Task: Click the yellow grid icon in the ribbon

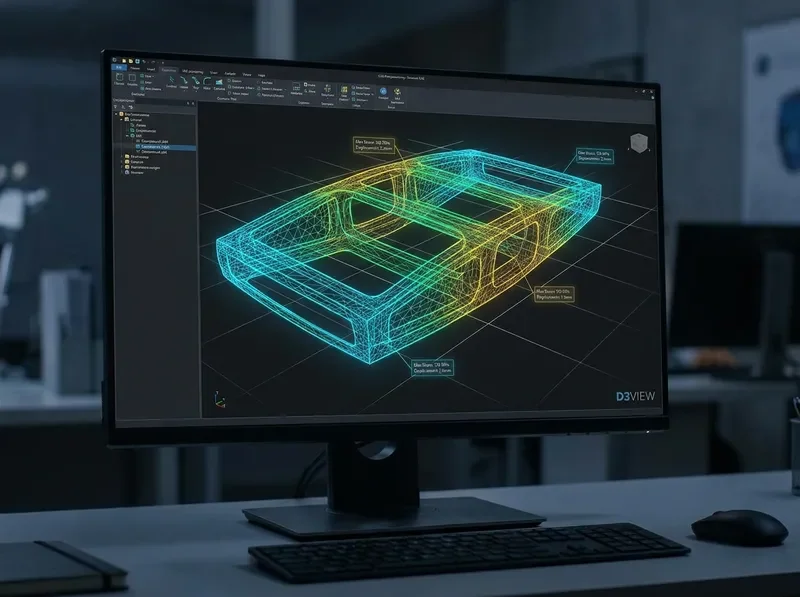Action: 344,90
